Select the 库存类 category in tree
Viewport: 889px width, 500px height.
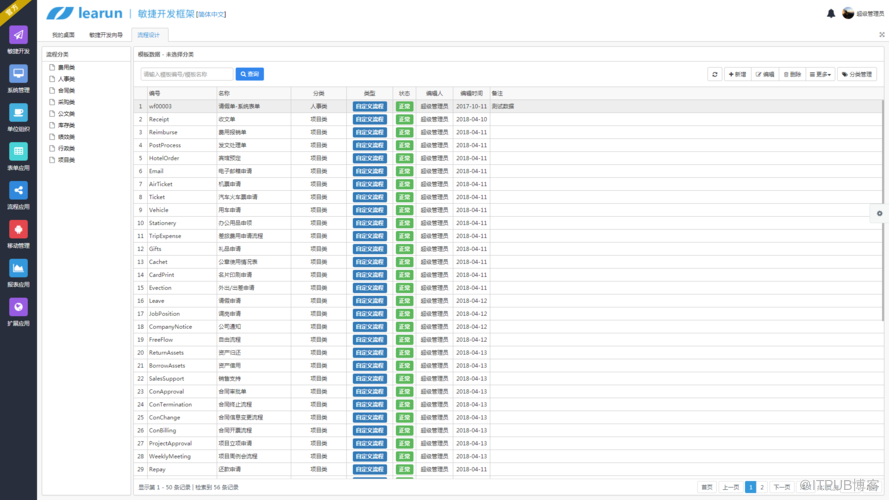tap(66, 125)
